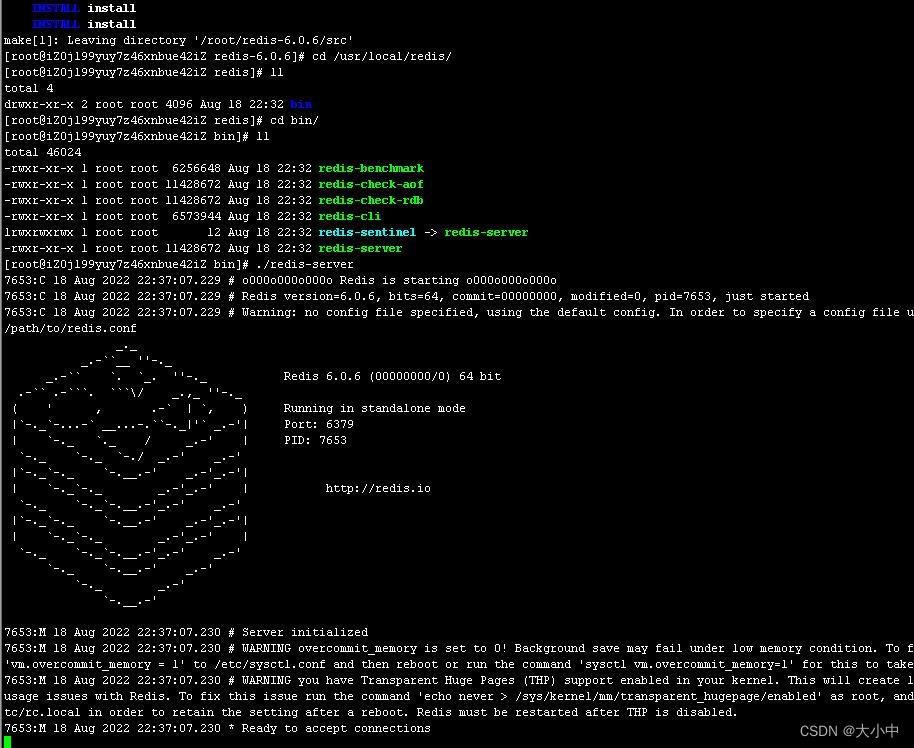Screen dimensions: 914x748
Task: Click the 'Server initialized' message
Action: (x=305, y=632)
